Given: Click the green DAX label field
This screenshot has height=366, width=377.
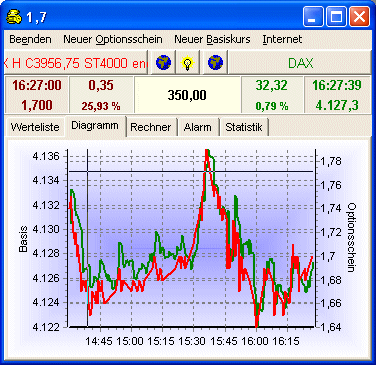Looking at the screenshot, I should (x=300, y=63).
